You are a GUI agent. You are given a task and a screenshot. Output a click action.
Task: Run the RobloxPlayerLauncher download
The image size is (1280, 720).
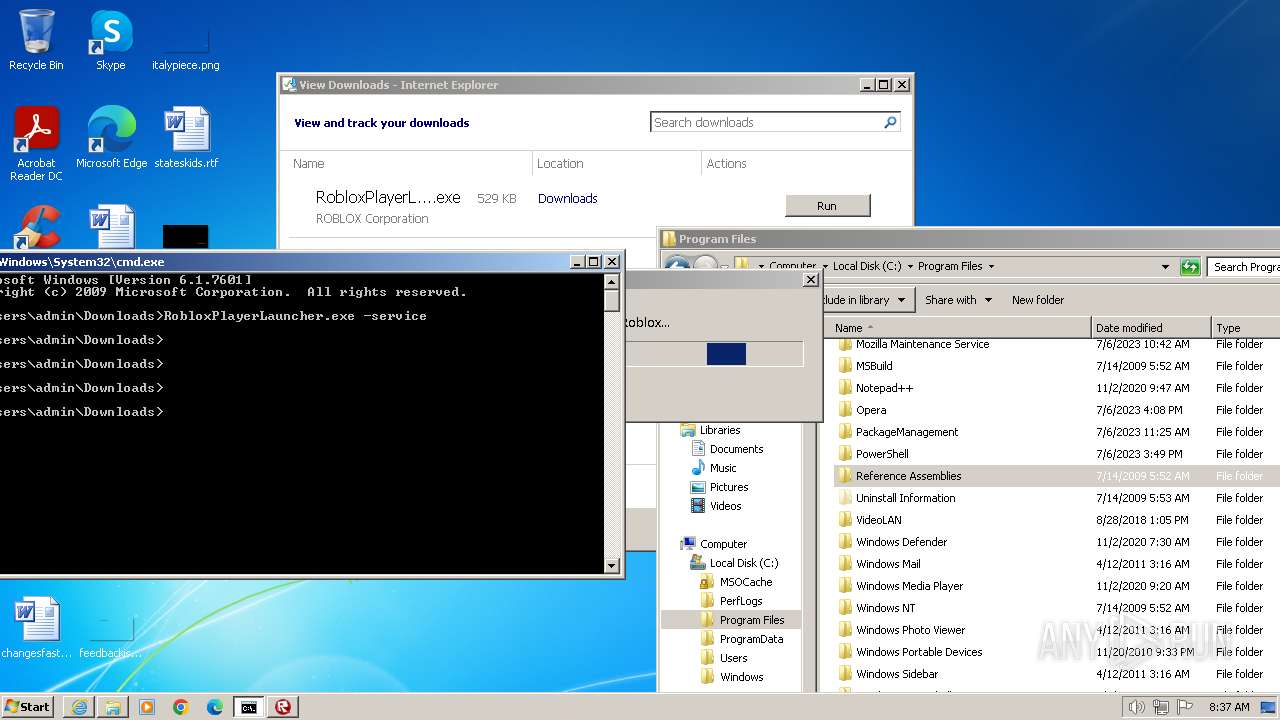click(827, 206)
